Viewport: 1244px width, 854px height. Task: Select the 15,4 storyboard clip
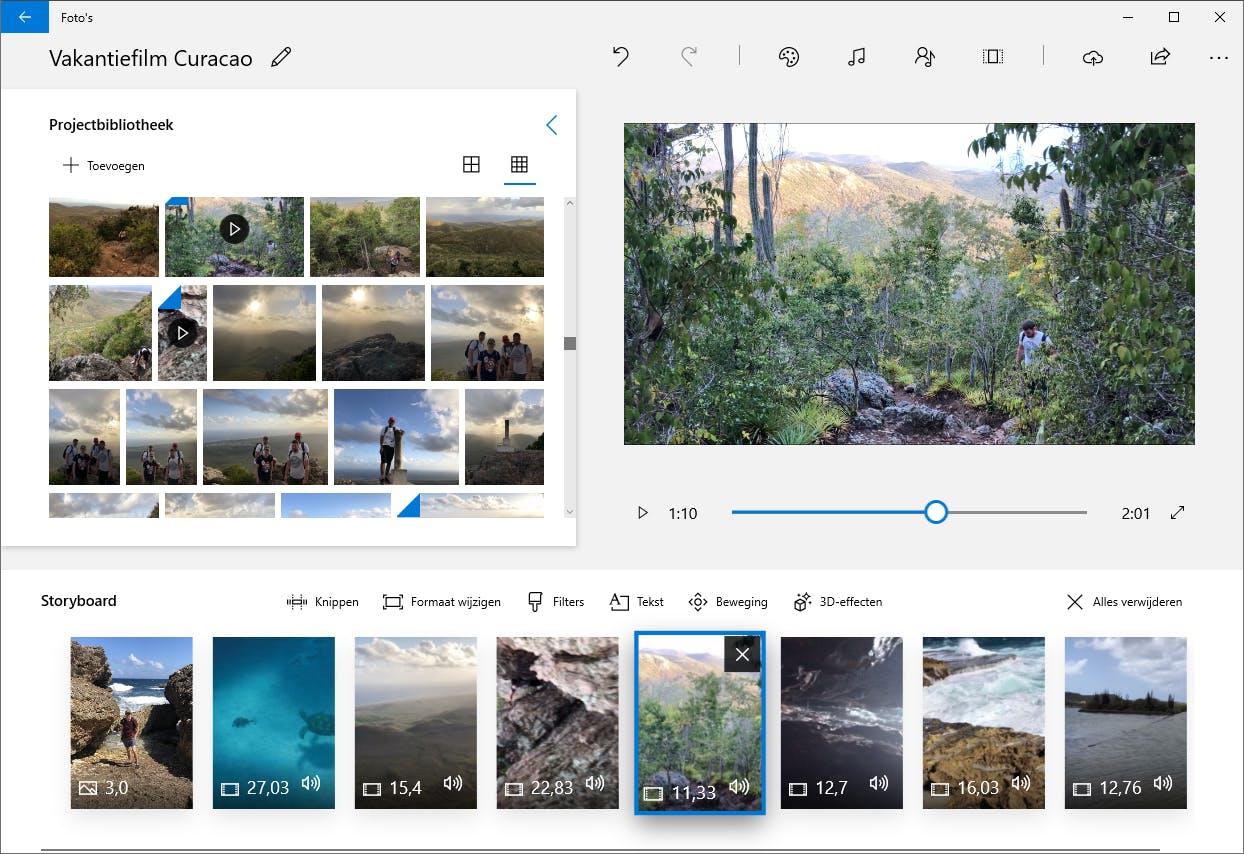click(x=416, y=723)
